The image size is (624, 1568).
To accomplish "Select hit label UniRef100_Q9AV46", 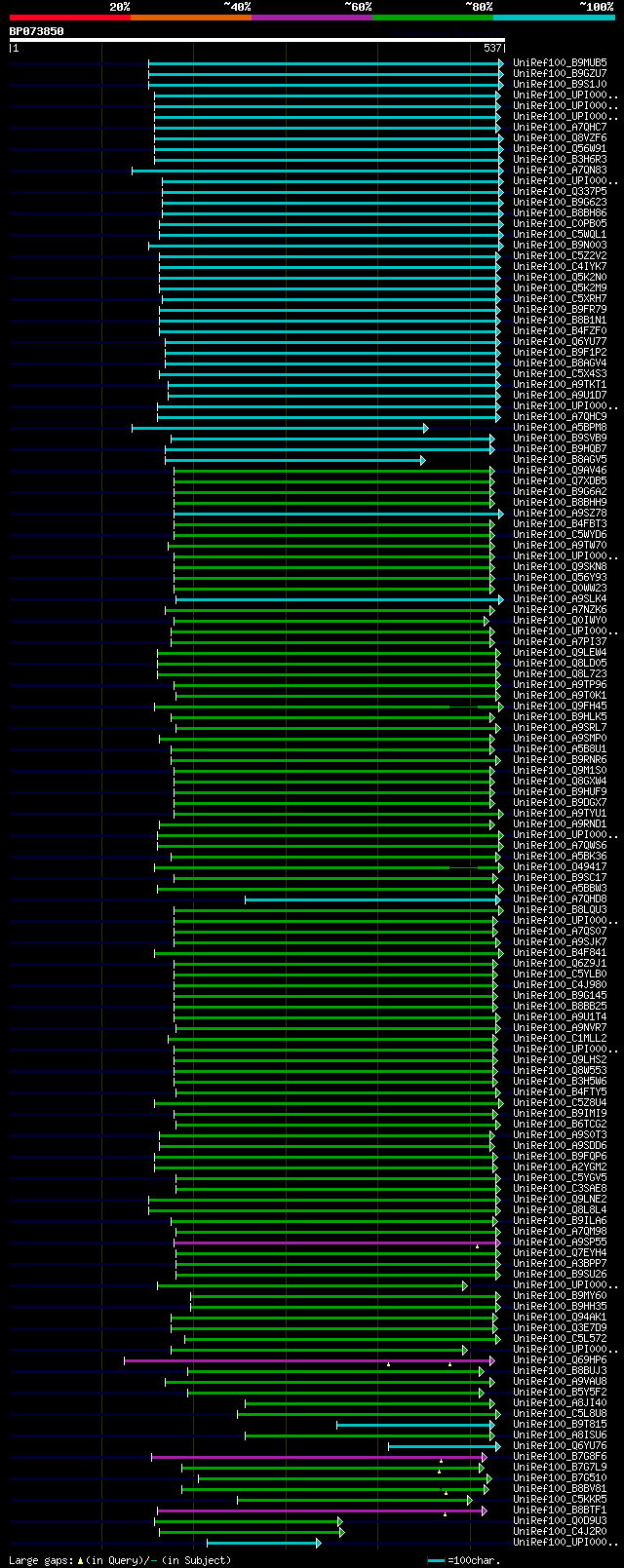I will click(560, 470).
